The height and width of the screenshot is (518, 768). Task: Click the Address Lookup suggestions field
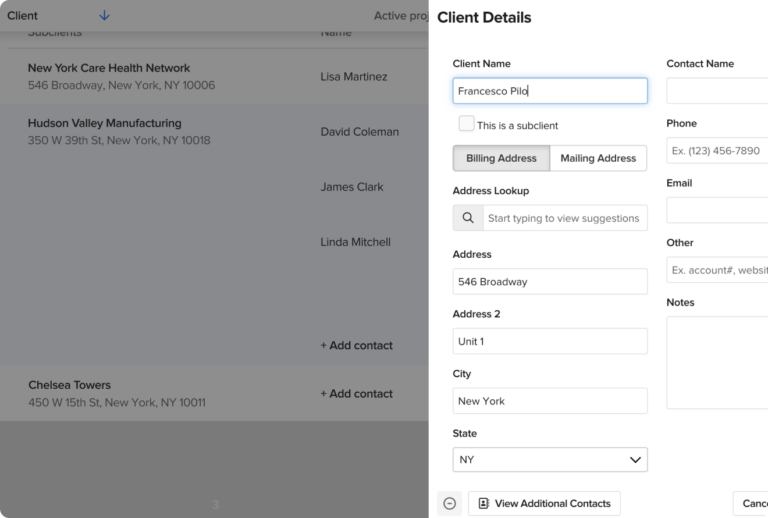(565, 218)
